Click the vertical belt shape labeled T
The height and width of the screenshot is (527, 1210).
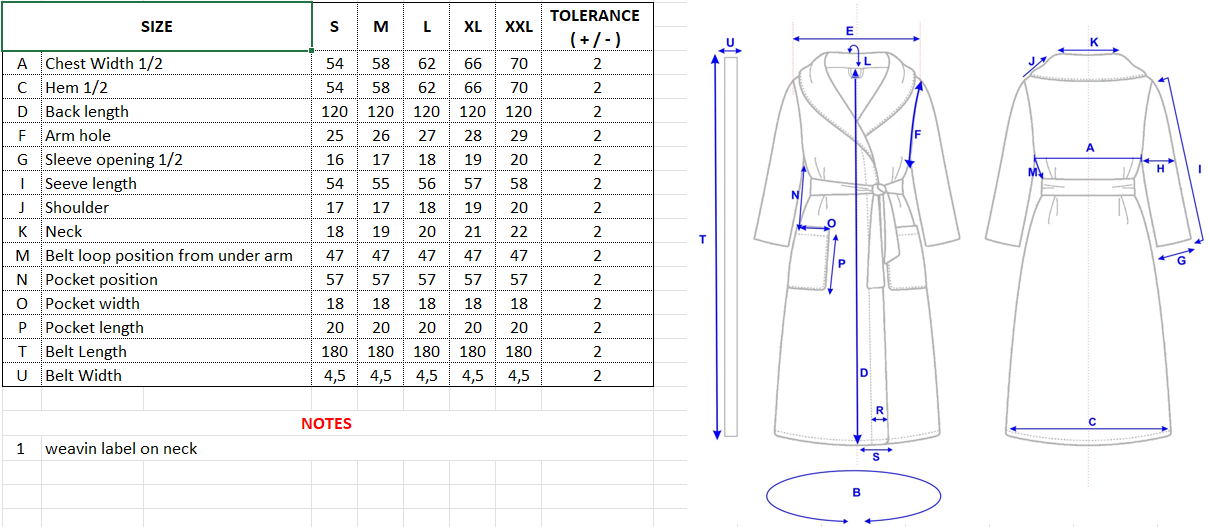(730, 247)
